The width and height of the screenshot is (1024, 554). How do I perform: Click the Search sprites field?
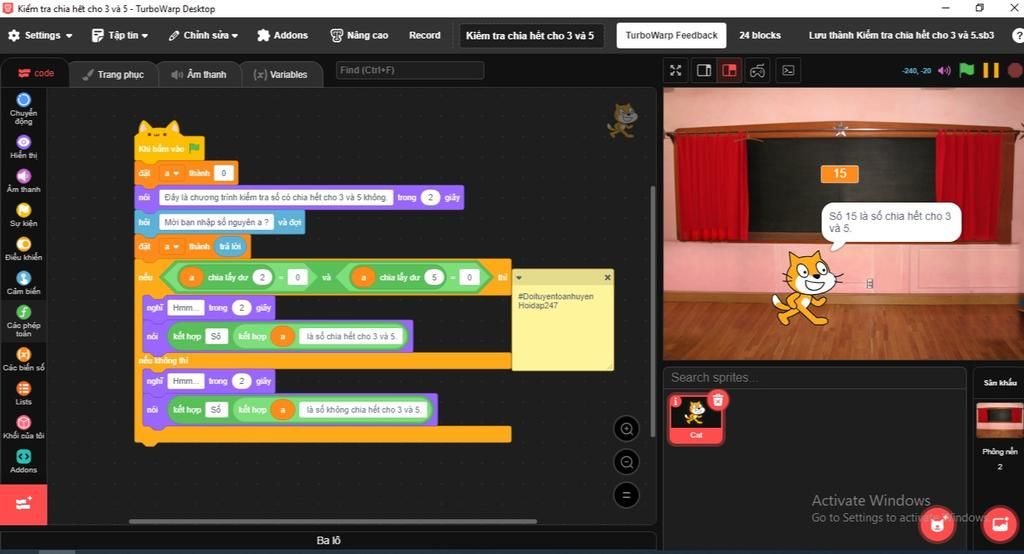pos(814,378)
